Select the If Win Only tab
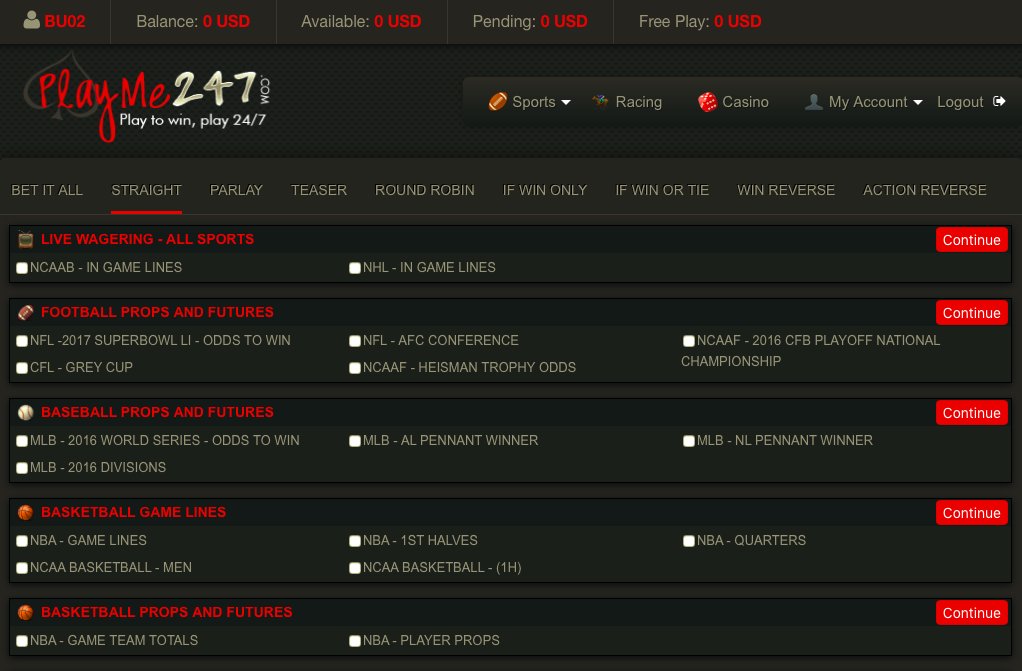Screen dimensions: 1022x671 545,190
